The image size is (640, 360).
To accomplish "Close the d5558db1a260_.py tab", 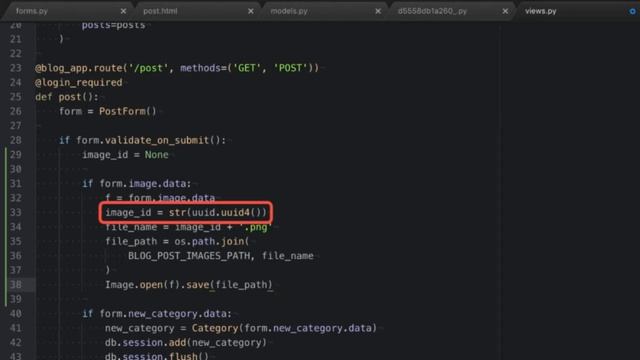I will click(505, 11).
